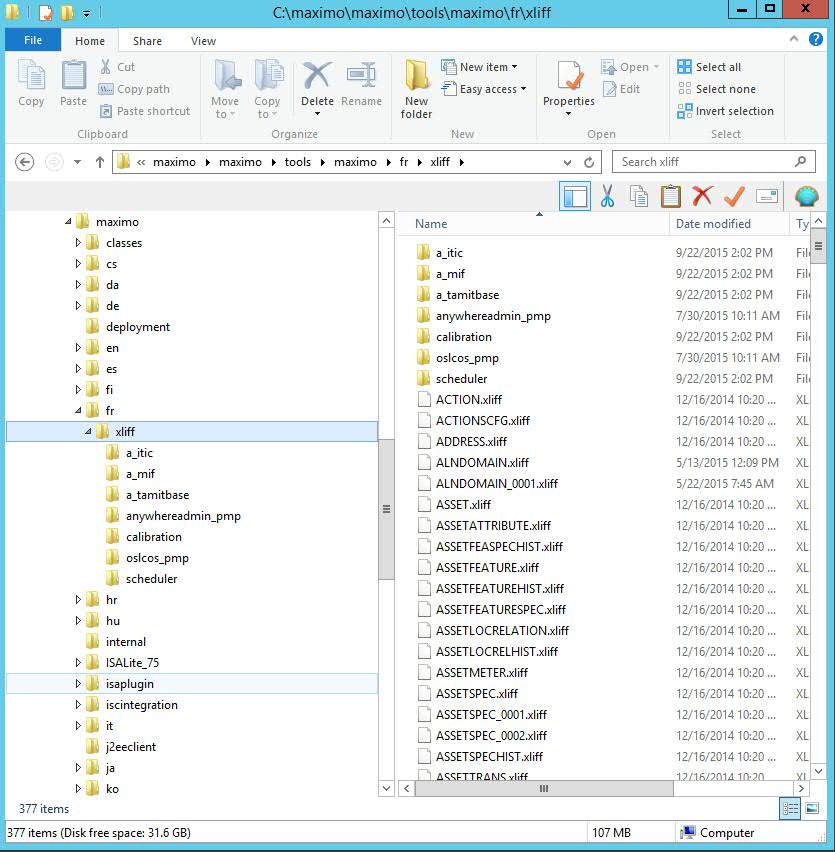Click Quick Access new folder icon
The image size is (835, 852).
pyautogui.click(x=67, y=12)
